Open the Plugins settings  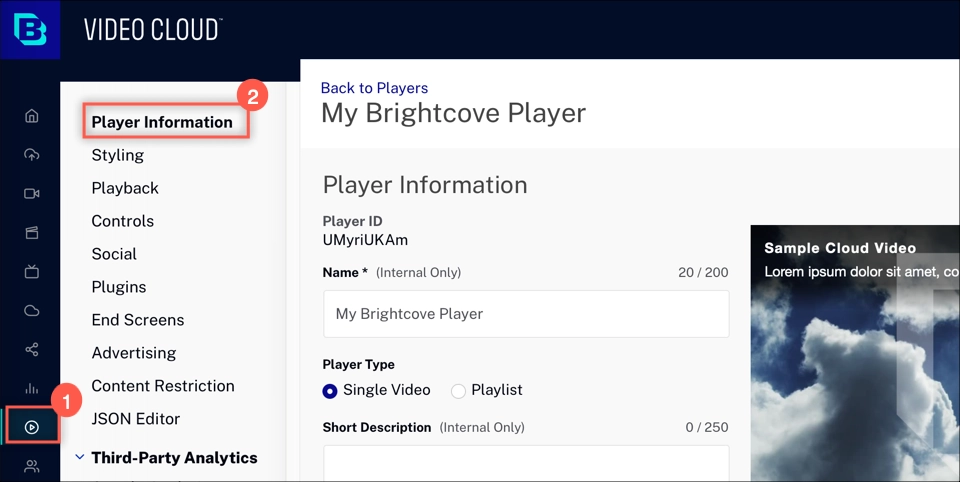(x=119, y=287)
